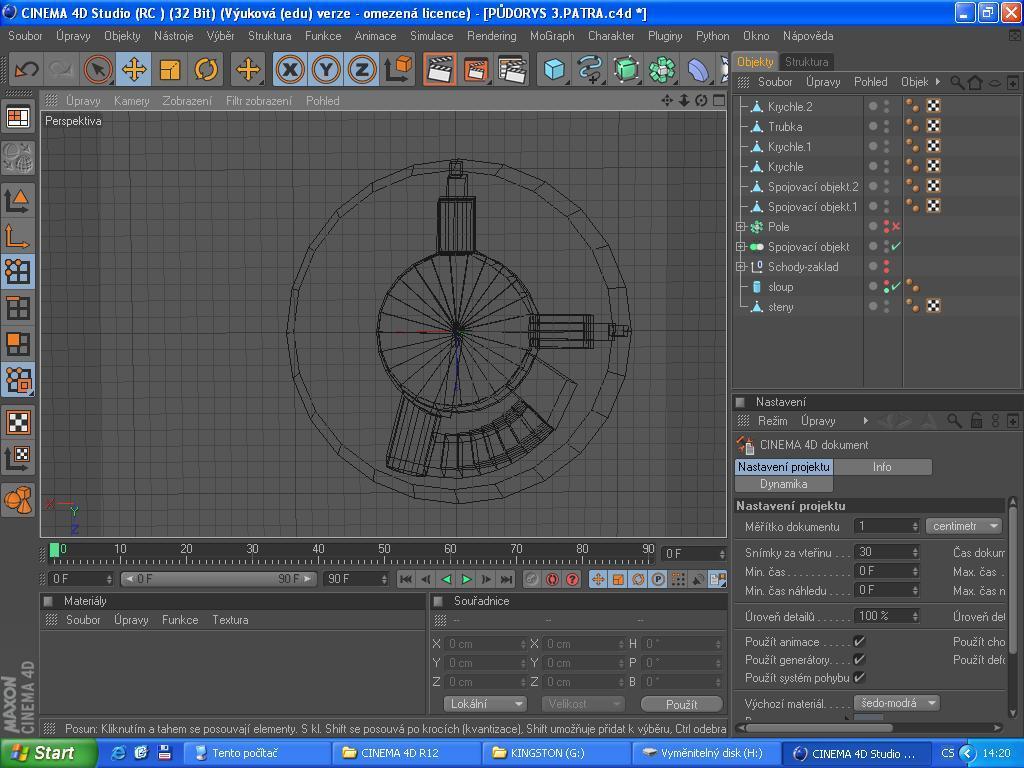Image resolution: width=1024 pixels, height=768 pixels.
Task: Toggle the red X enable flag for Pole
Action: (895, 227)
